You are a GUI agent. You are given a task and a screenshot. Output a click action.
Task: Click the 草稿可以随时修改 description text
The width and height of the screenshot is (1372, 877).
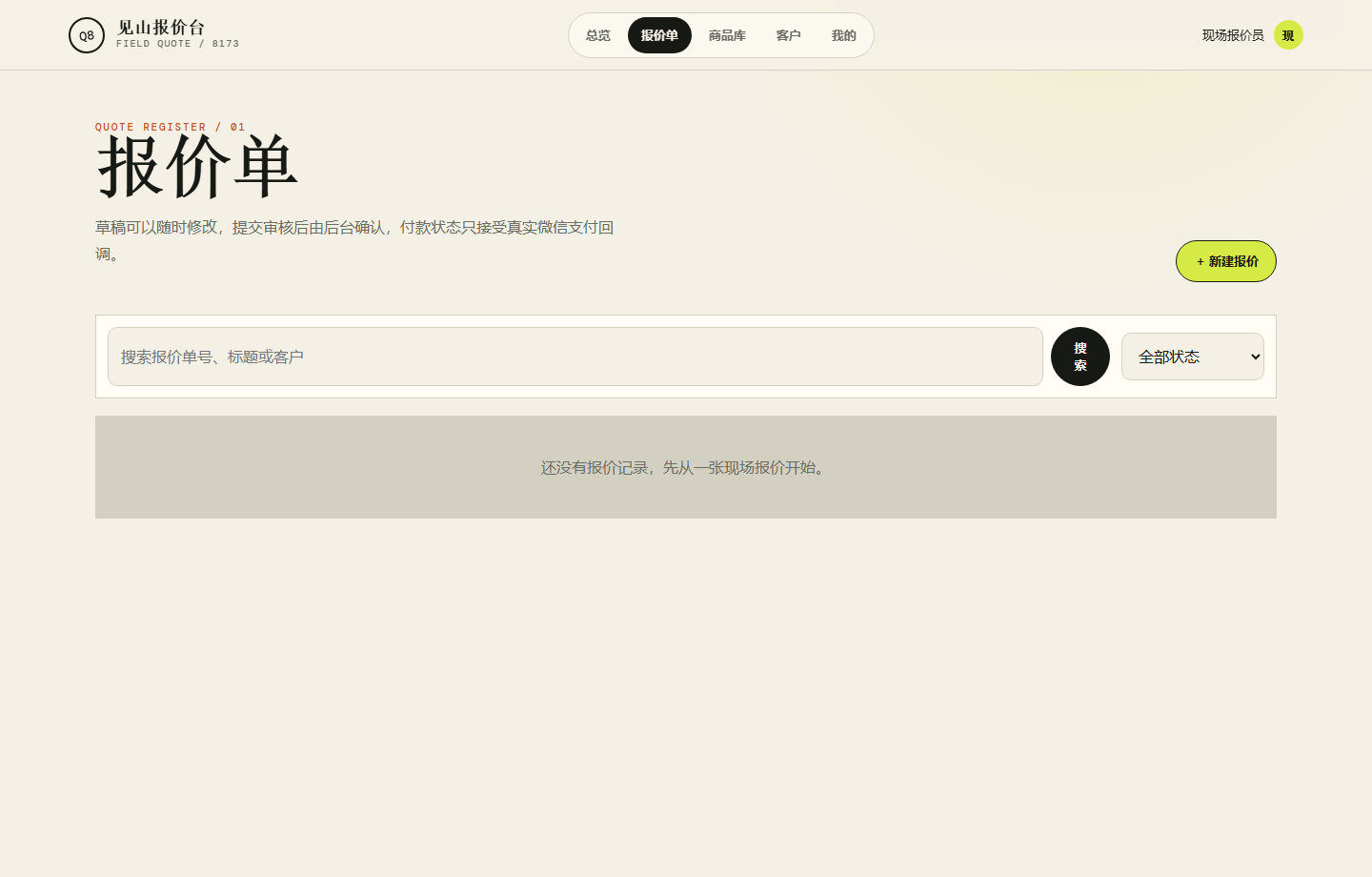click(x=354, y=240)
